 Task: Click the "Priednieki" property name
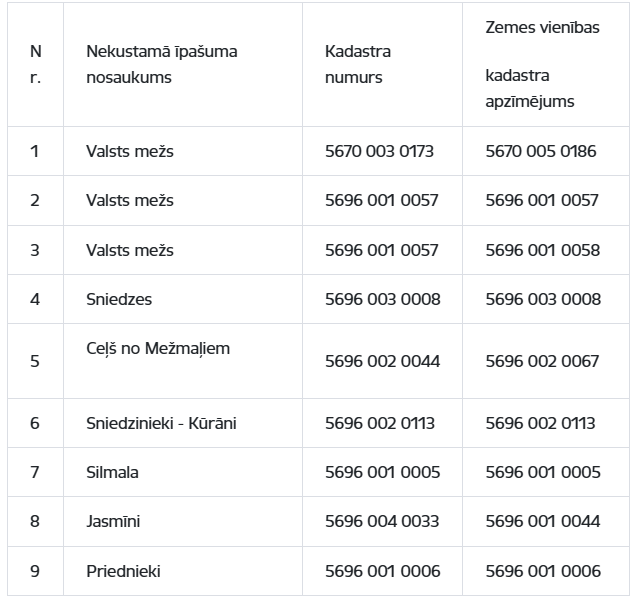click(x=123, y=572)
